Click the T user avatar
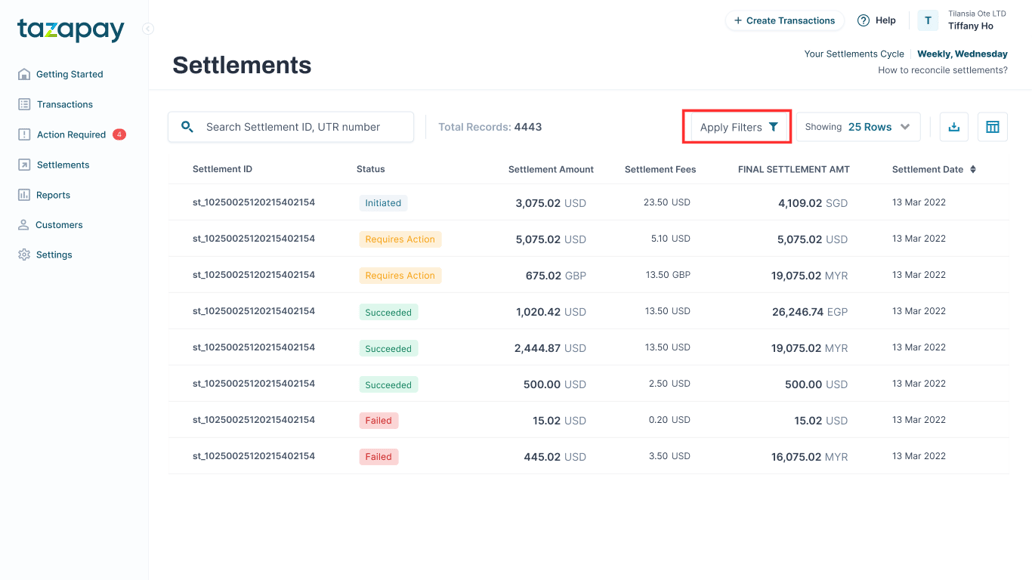This screenshot has height=580, width=1032. click(x=927, y=21)
